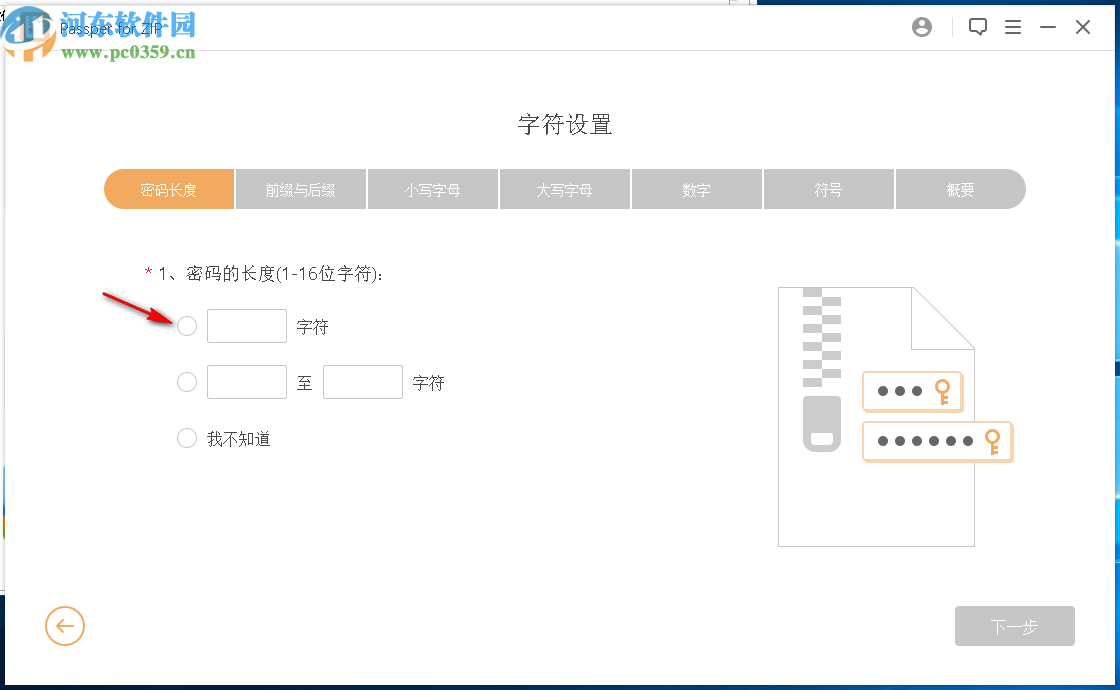This screenshot has width=1120, height=690.
Task: Open the hamburger menu in title bar
Action: 1013,27
